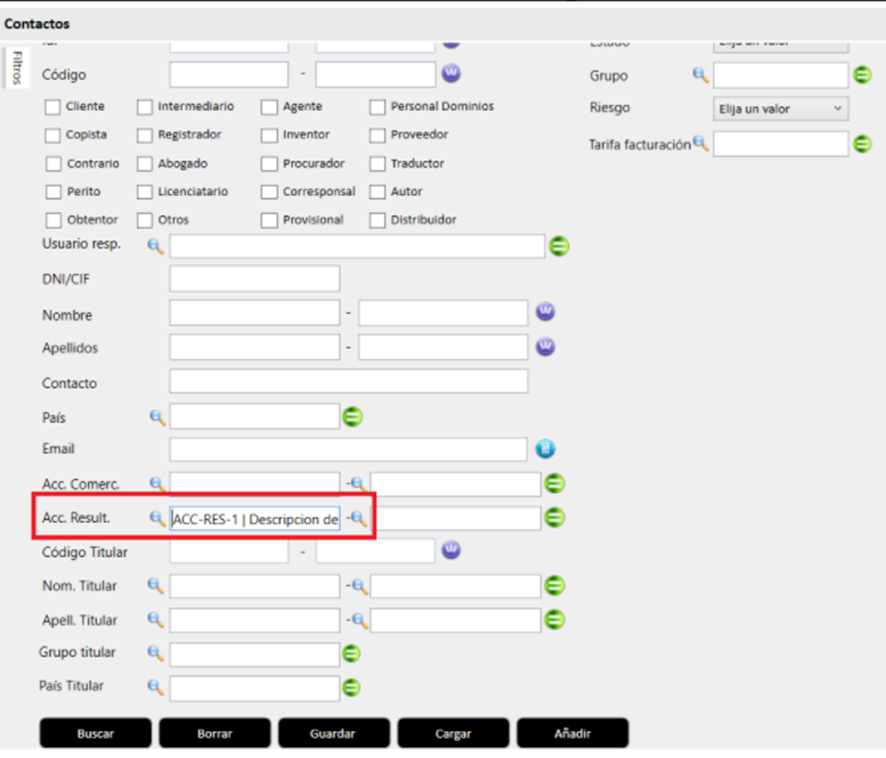Check the Abogado checkbox
Viewport: 886px width, 758px height.
[x=145, y=164]
